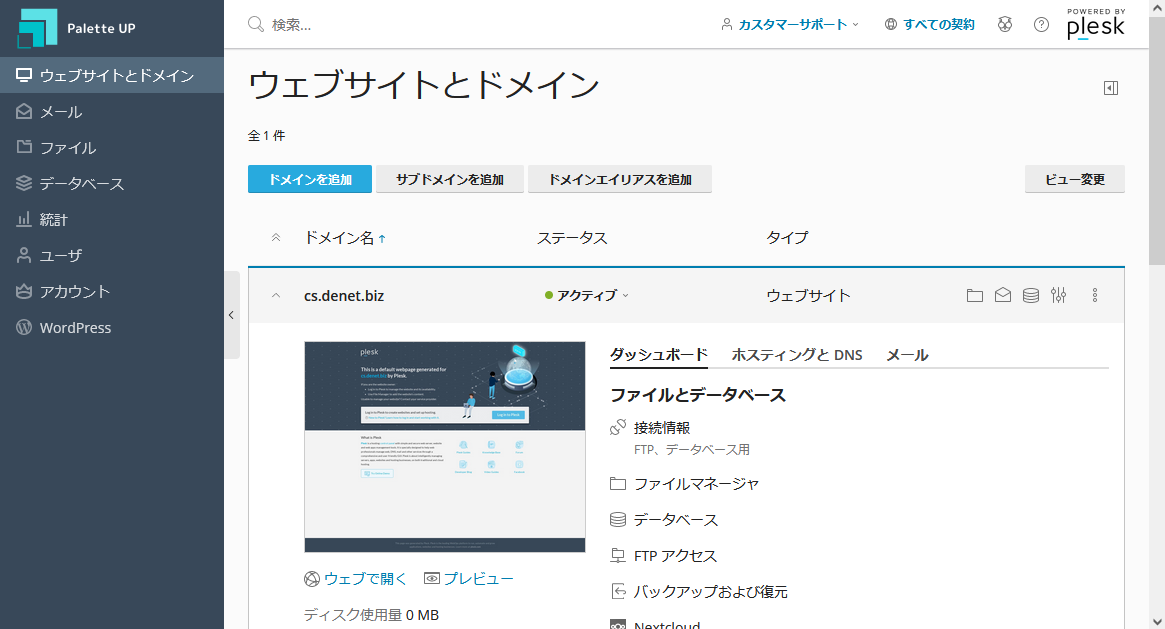1165x629 pixels.
Task: Open the file manager folder icon in cs.denet.biz row
Action: point(975,296)
